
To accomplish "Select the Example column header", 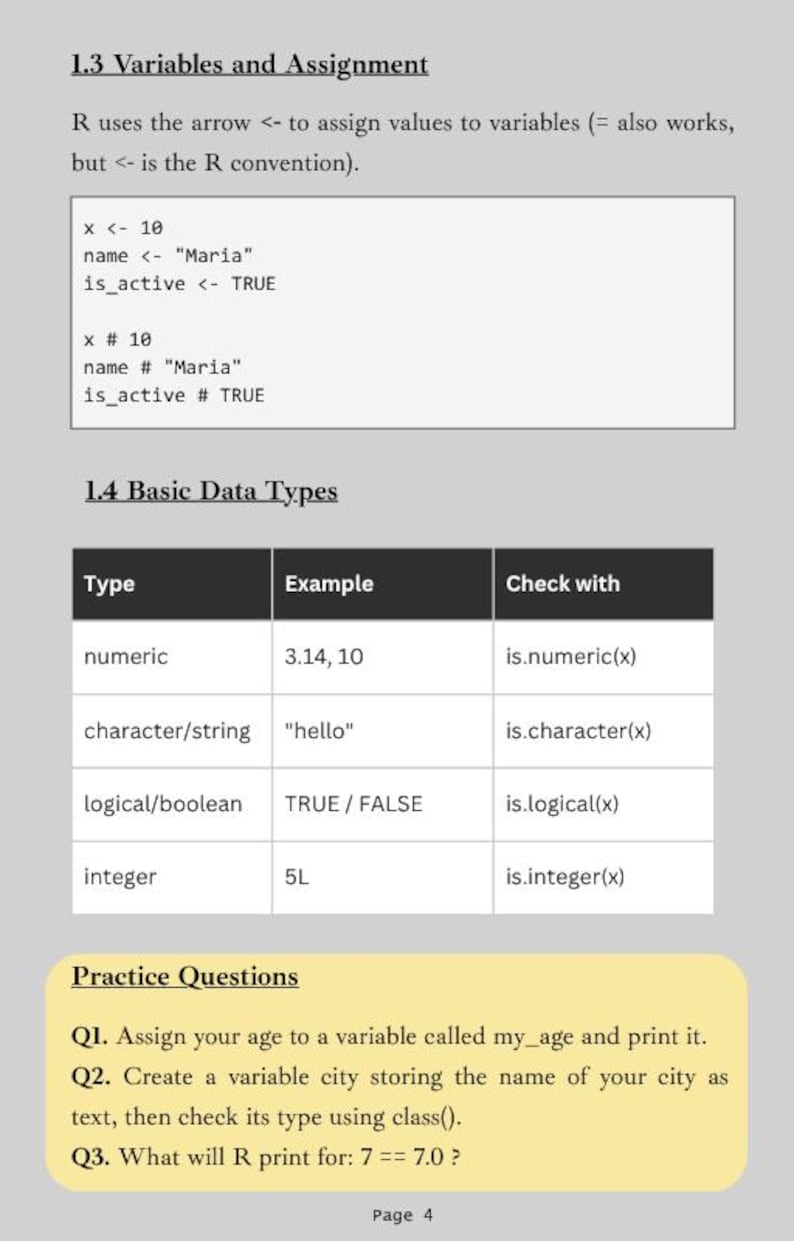I will tap(382, 584).
